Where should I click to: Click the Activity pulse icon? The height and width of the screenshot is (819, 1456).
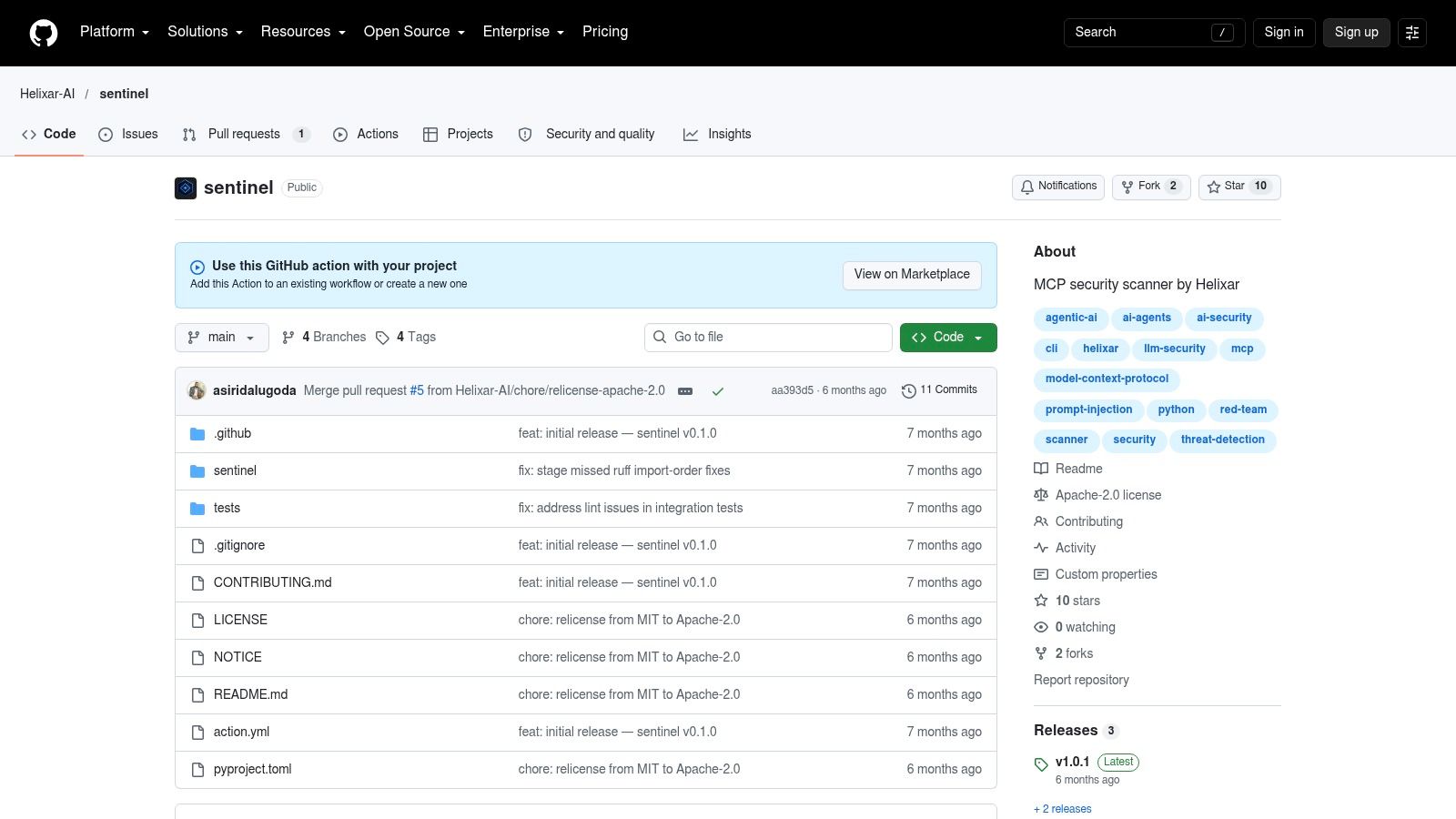[1041, 548]
